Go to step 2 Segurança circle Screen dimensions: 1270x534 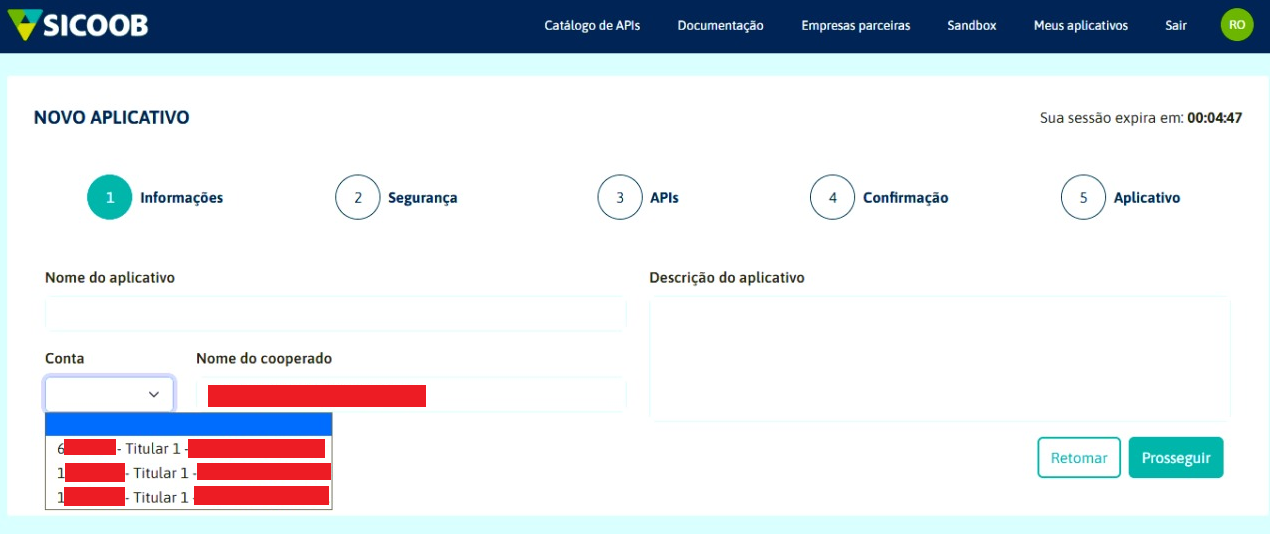point(358,198)
